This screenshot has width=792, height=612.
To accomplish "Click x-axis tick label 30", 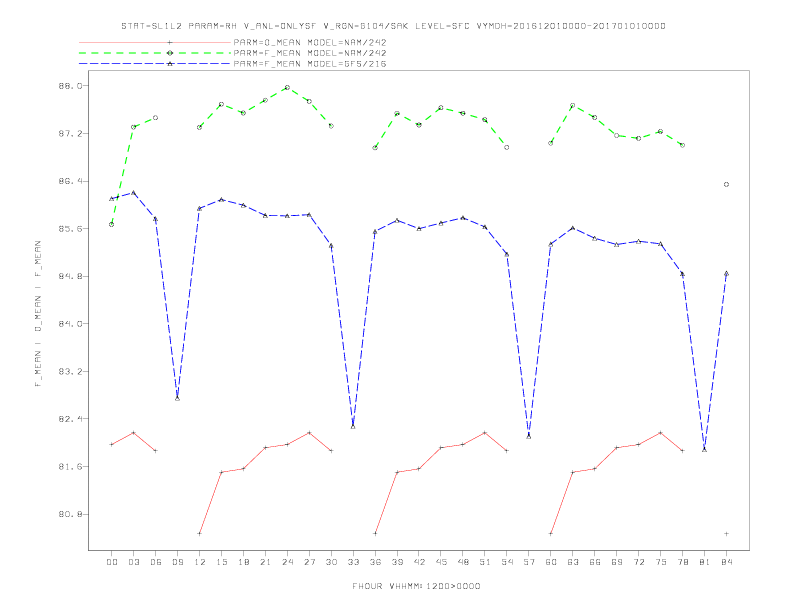I will 331,562.
